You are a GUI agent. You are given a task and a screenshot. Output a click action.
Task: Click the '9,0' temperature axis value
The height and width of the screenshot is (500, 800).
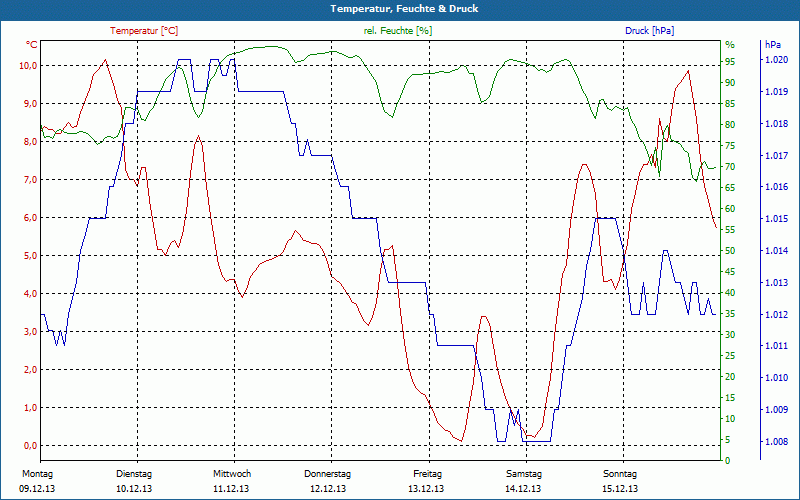click(30, 104)
